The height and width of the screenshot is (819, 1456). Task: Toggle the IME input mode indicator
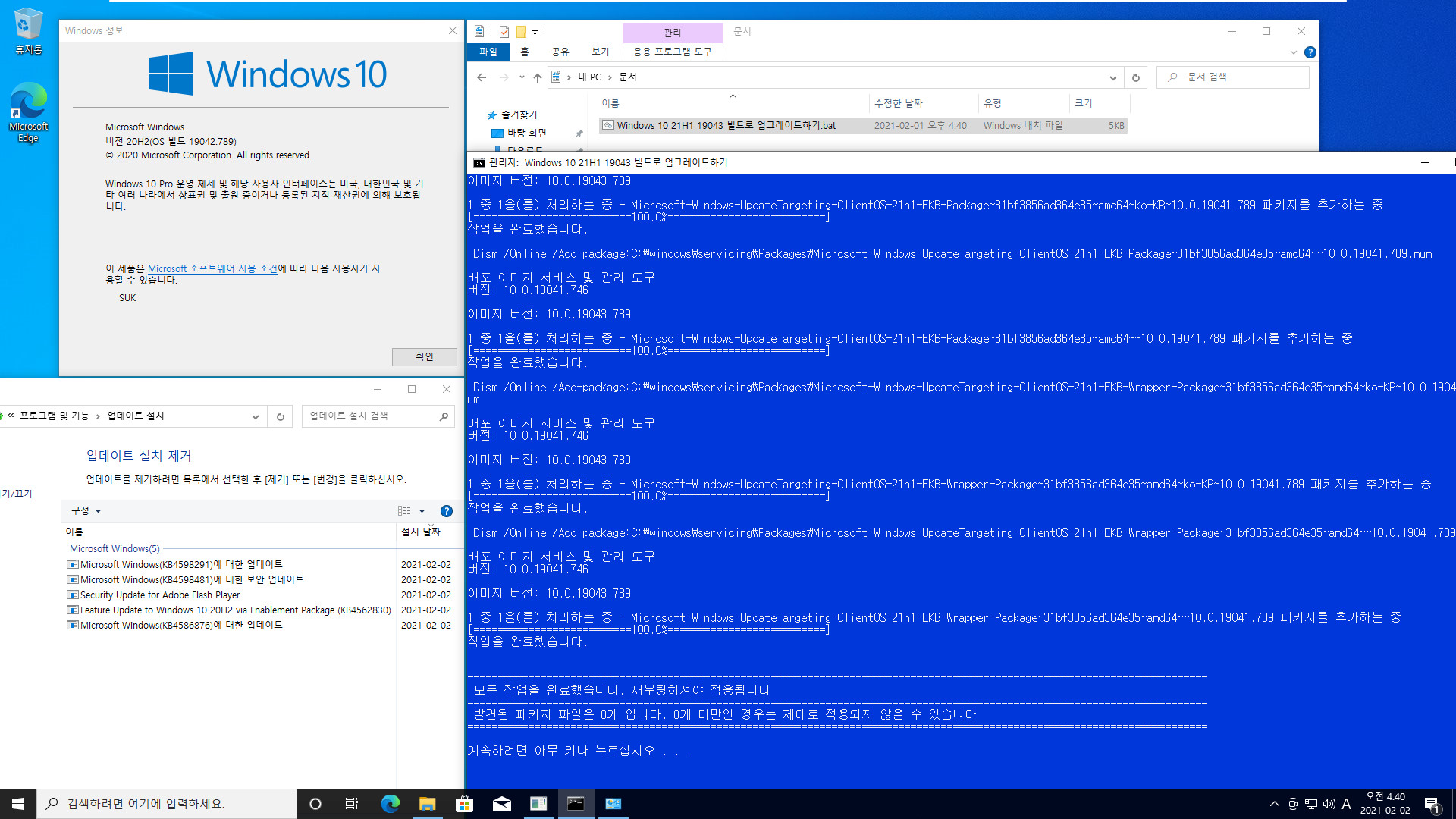[x=1346, y=804]
